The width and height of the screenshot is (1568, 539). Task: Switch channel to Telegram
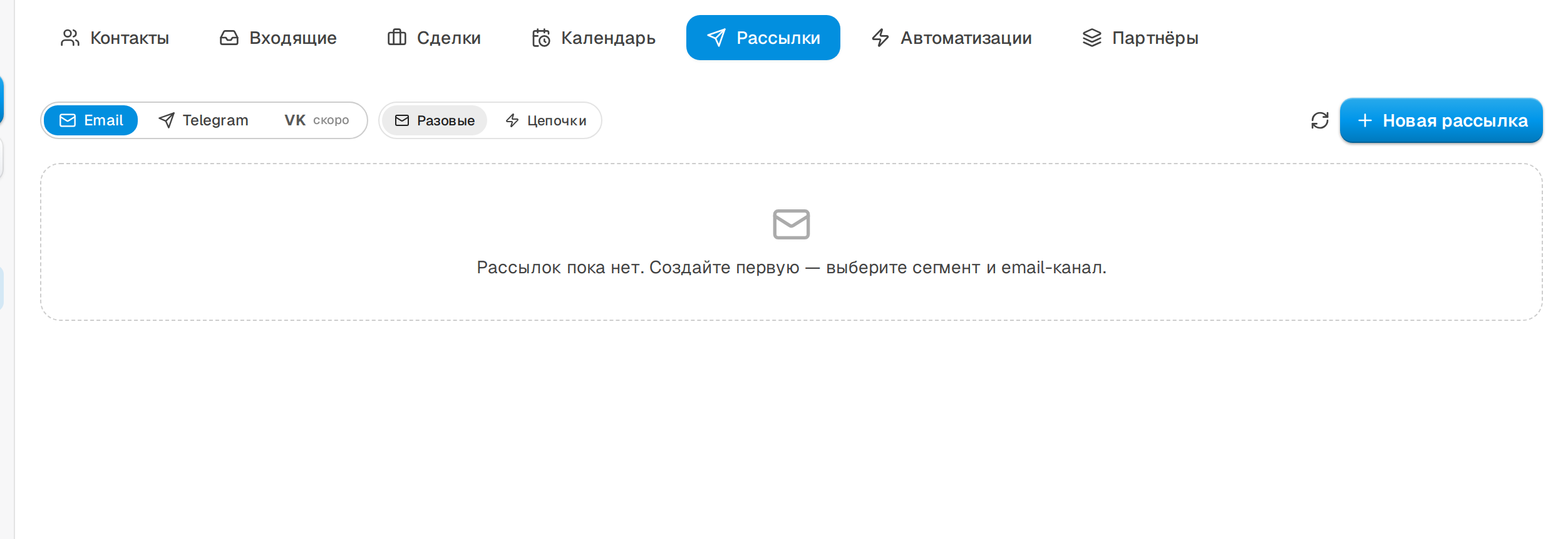203,120
